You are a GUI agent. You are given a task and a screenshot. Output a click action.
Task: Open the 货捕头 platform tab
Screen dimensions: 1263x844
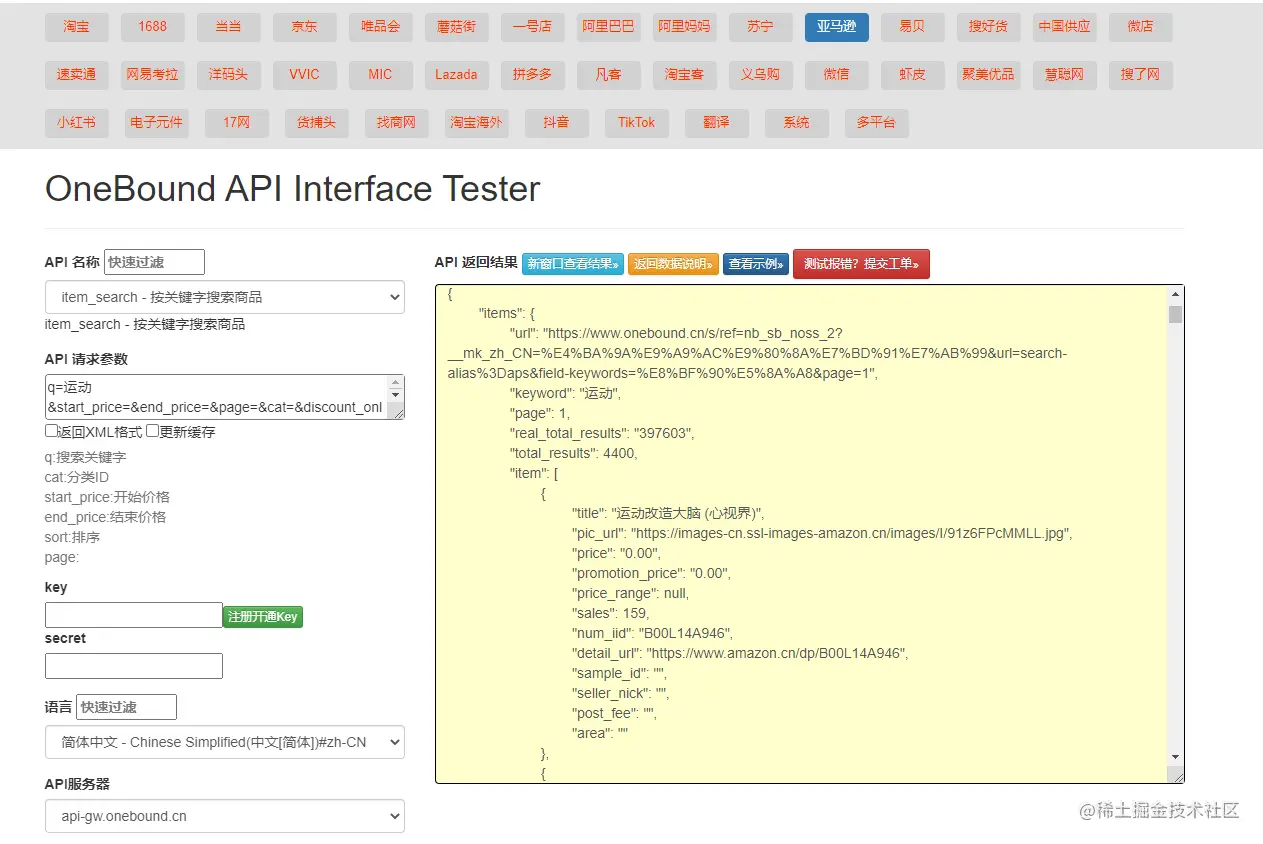pos(317,123)
